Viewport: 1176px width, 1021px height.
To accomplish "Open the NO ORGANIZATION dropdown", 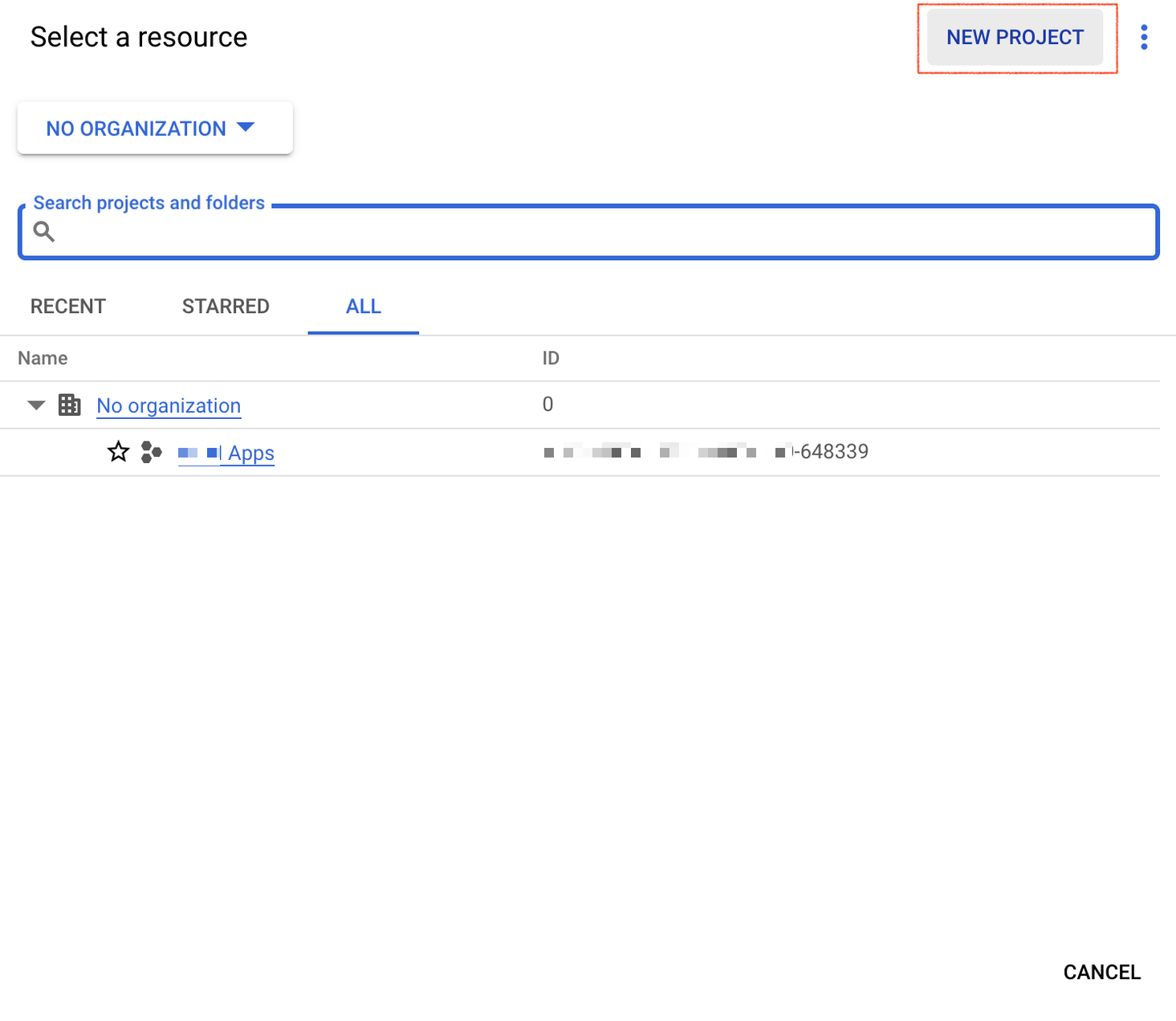I will pyautogui.click(x=154, y=128).
